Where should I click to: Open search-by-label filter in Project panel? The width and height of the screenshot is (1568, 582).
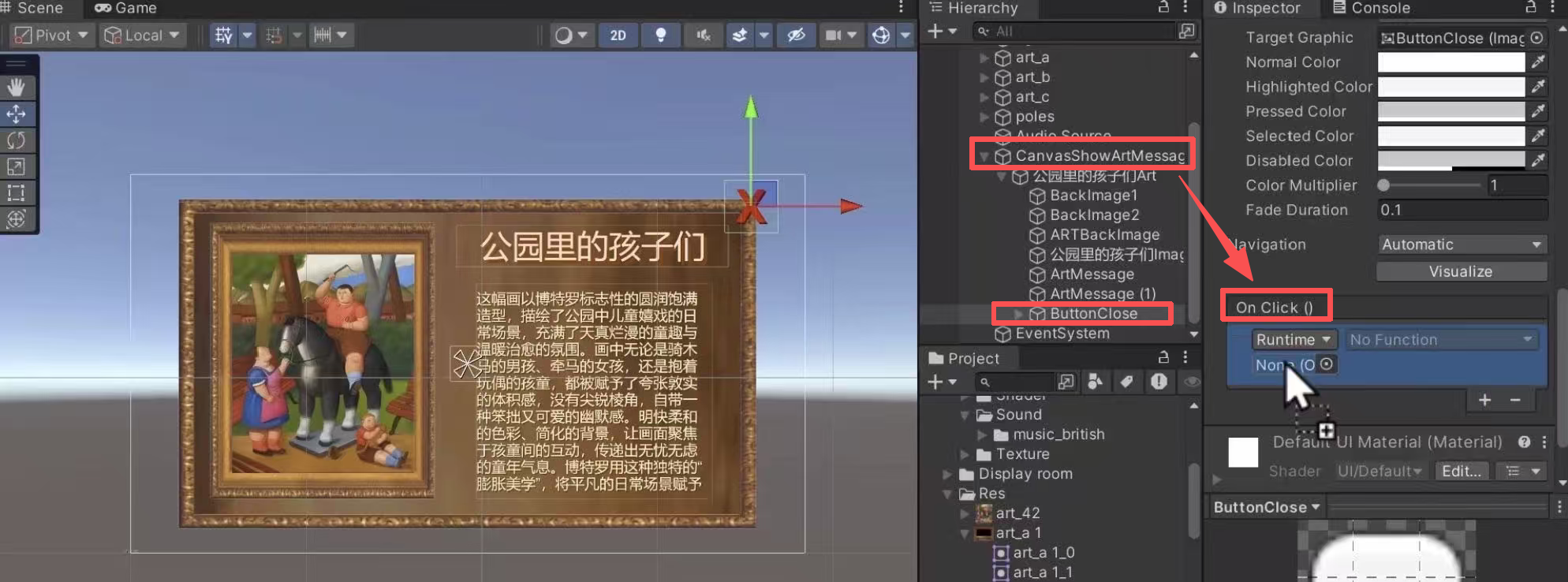(1127, 382)
